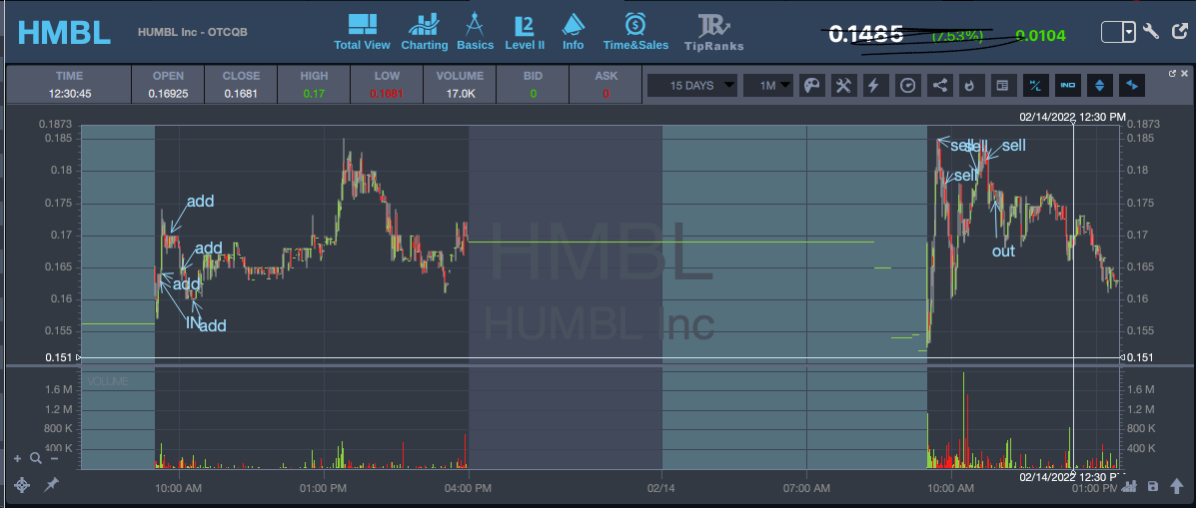Screen dimensions: 1196x508
Task: Click the 'out' chart annotation
Action: click(1003, 251)
